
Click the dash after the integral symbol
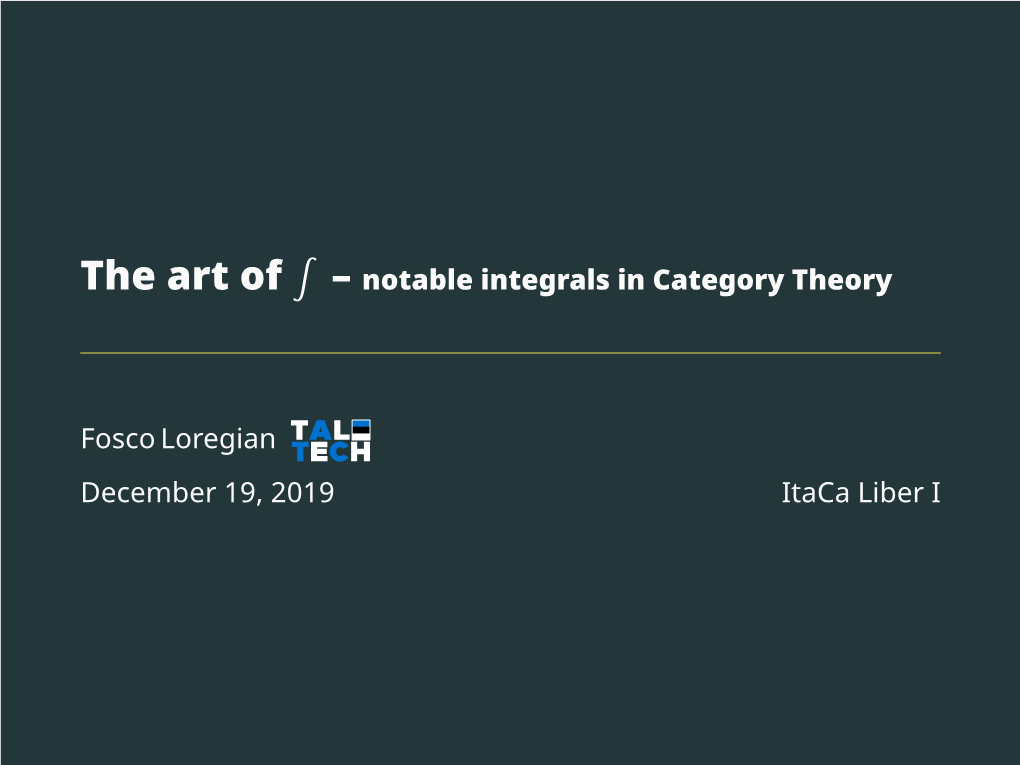click(x=340, y=279)
